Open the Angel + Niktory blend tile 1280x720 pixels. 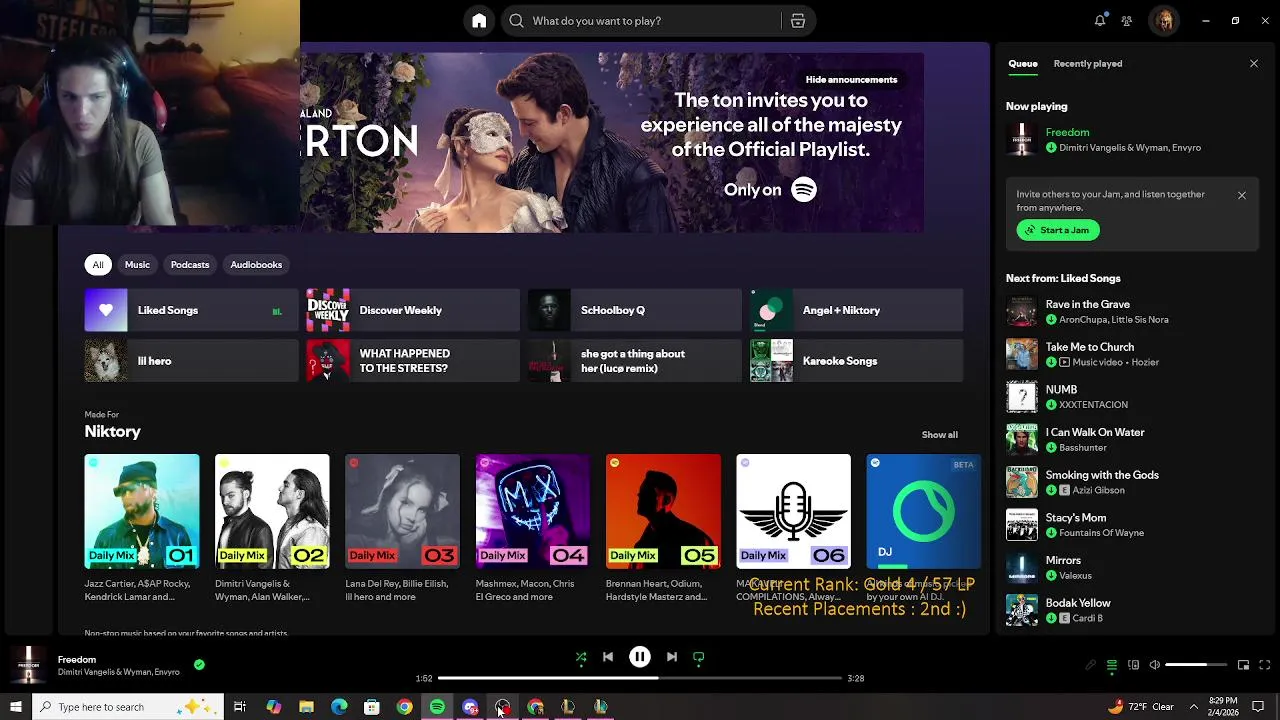click(x=857, y=310)
